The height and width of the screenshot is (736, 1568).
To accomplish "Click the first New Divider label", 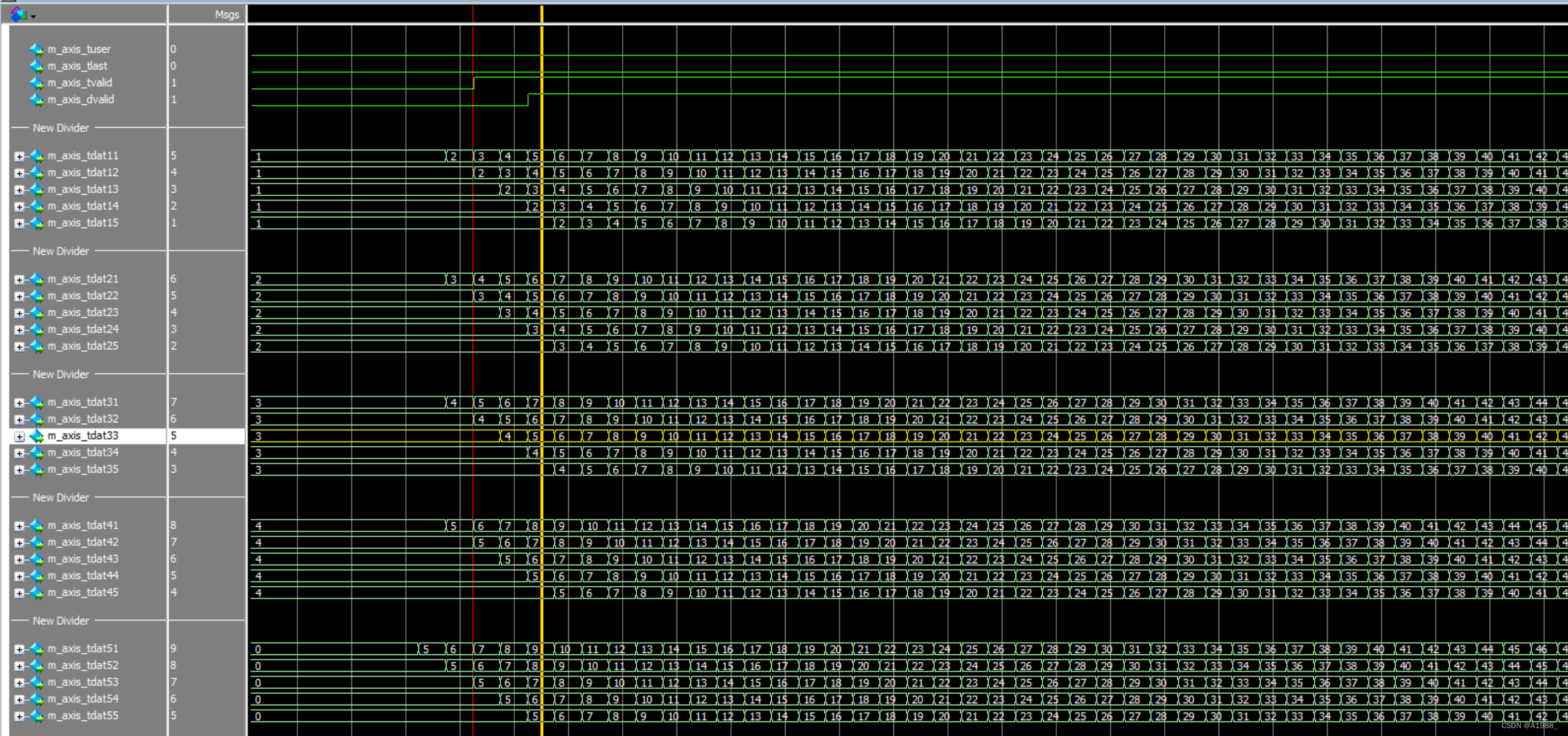I will tap(60, 128).
